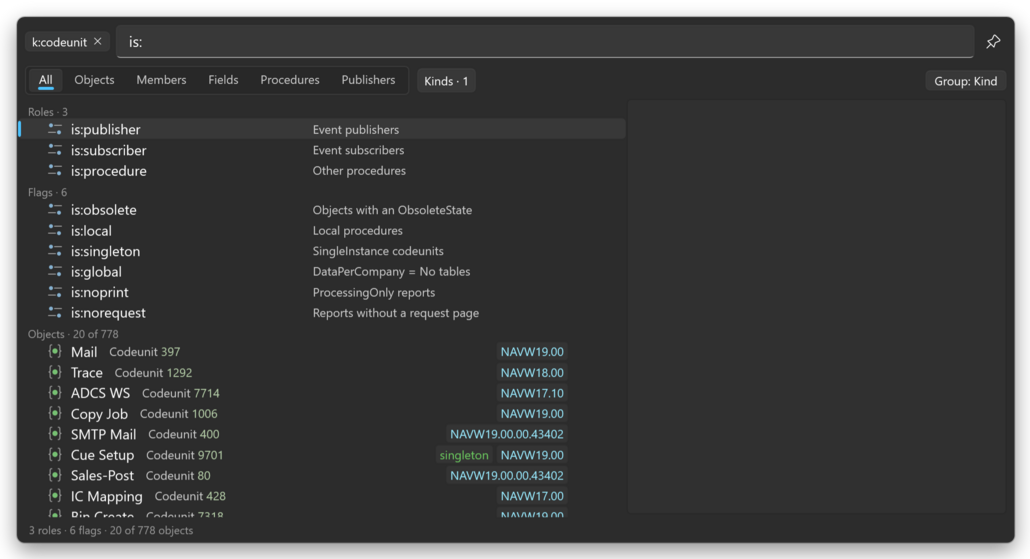Open the Cue Setup codeunit 9701 result
This screenshot has width=1030, height=559.
point(323,455)
